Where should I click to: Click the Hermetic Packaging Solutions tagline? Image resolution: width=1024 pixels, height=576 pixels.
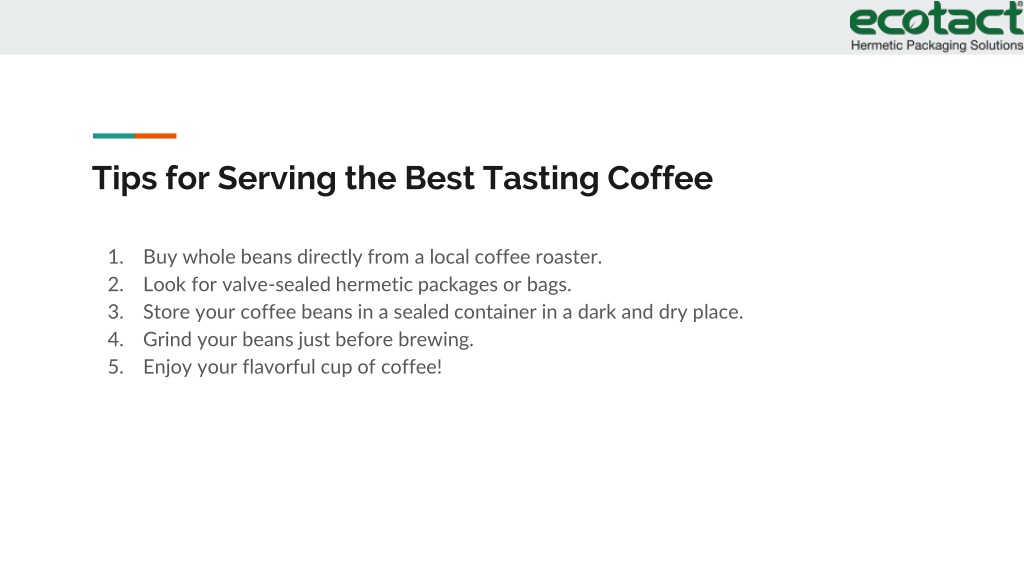click(936, 45)
